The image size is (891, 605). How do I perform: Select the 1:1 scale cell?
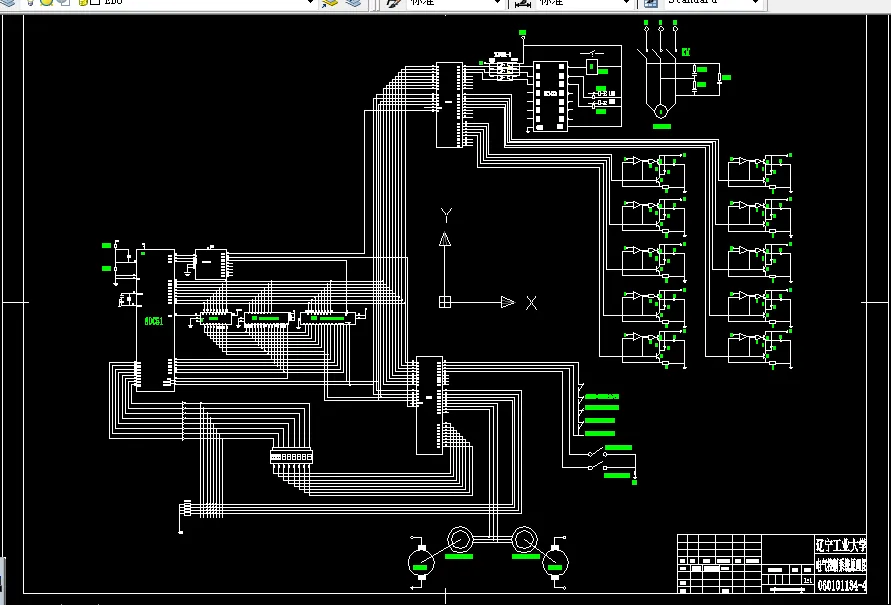point(807,581)
